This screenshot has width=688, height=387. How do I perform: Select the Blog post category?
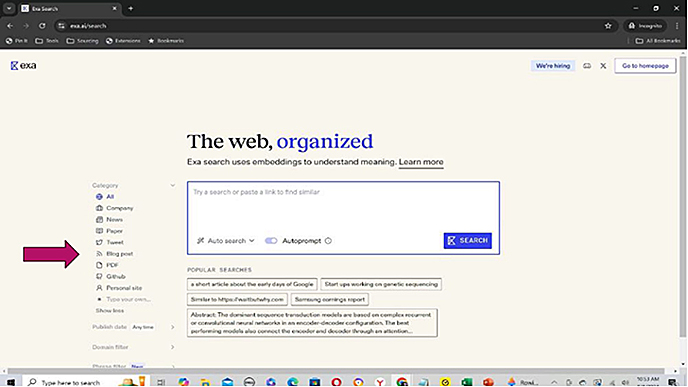click(x=115, y=254)
